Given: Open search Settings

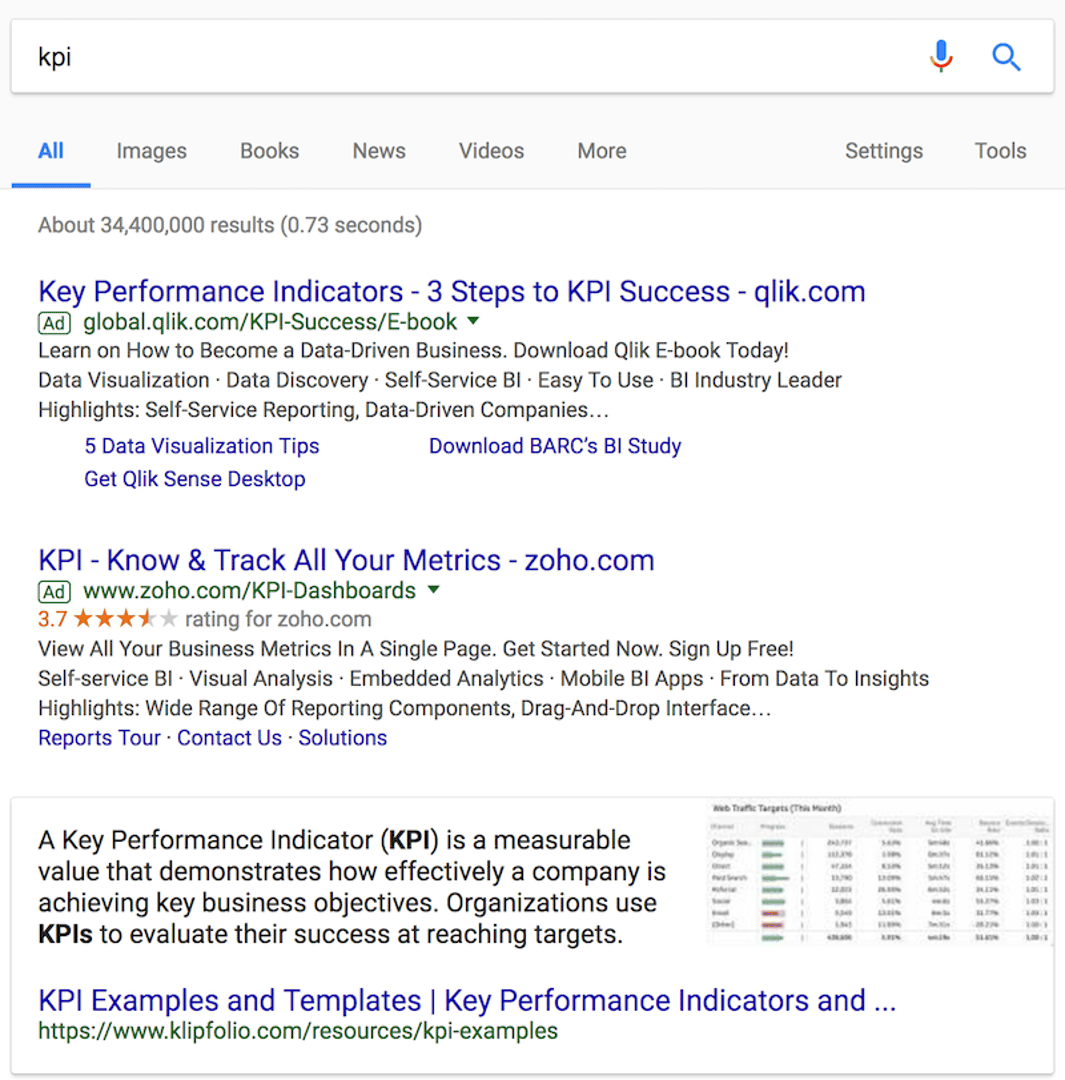Looking at the screenshot, I should coord(884,151).
